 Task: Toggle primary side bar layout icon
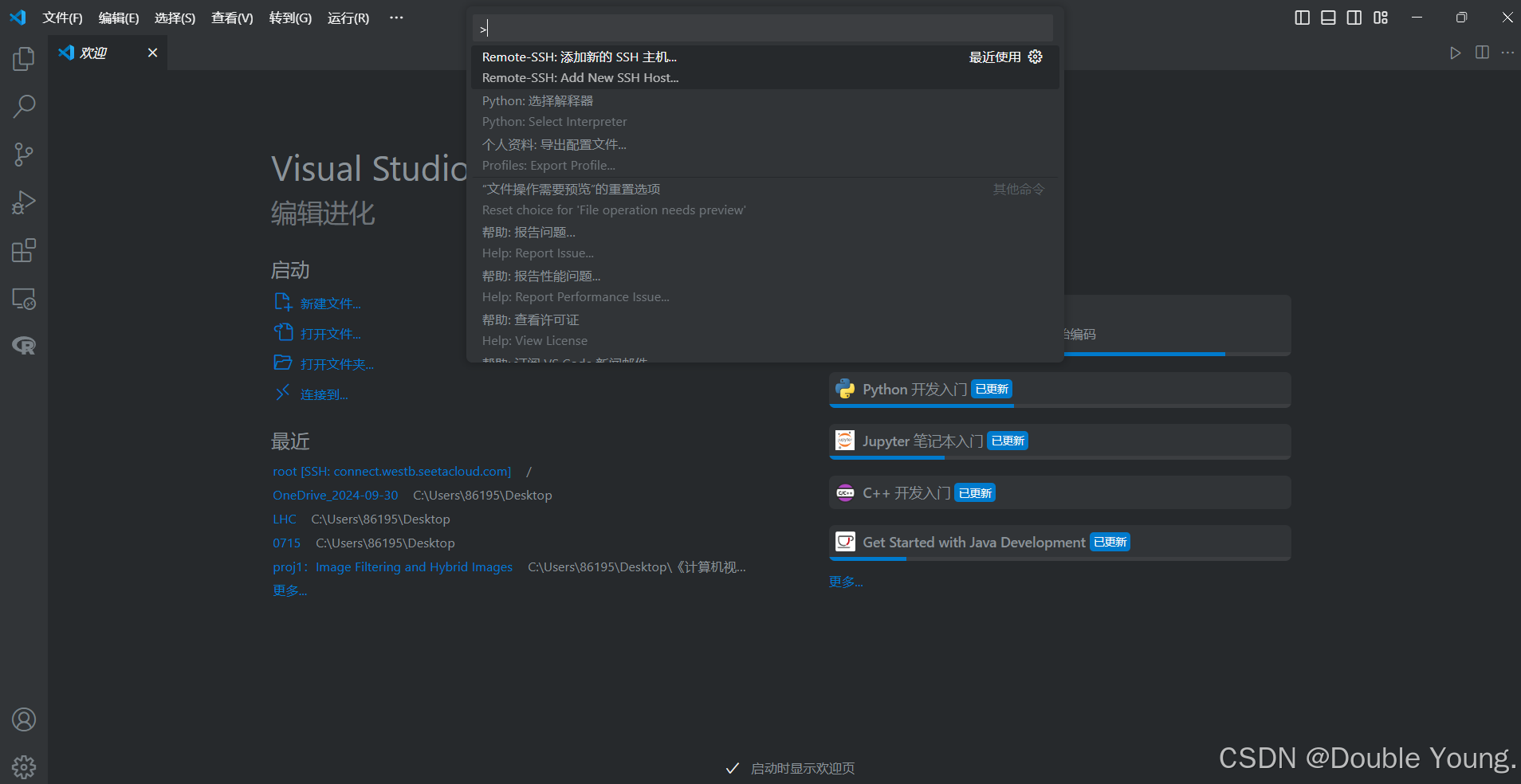point(1302,18)
